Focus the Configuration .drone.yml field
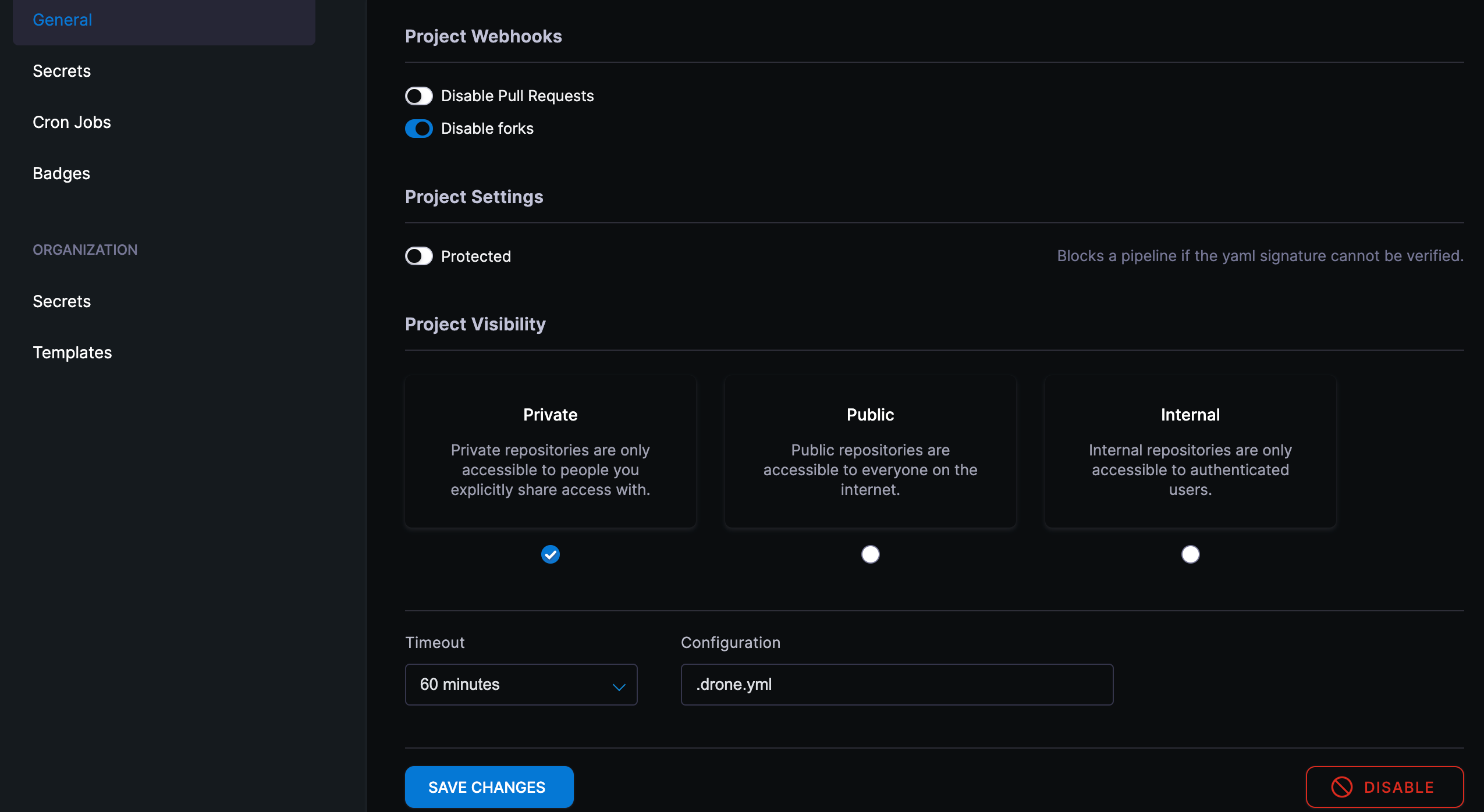Viewport: 1484px width, 812px height. 897,685
